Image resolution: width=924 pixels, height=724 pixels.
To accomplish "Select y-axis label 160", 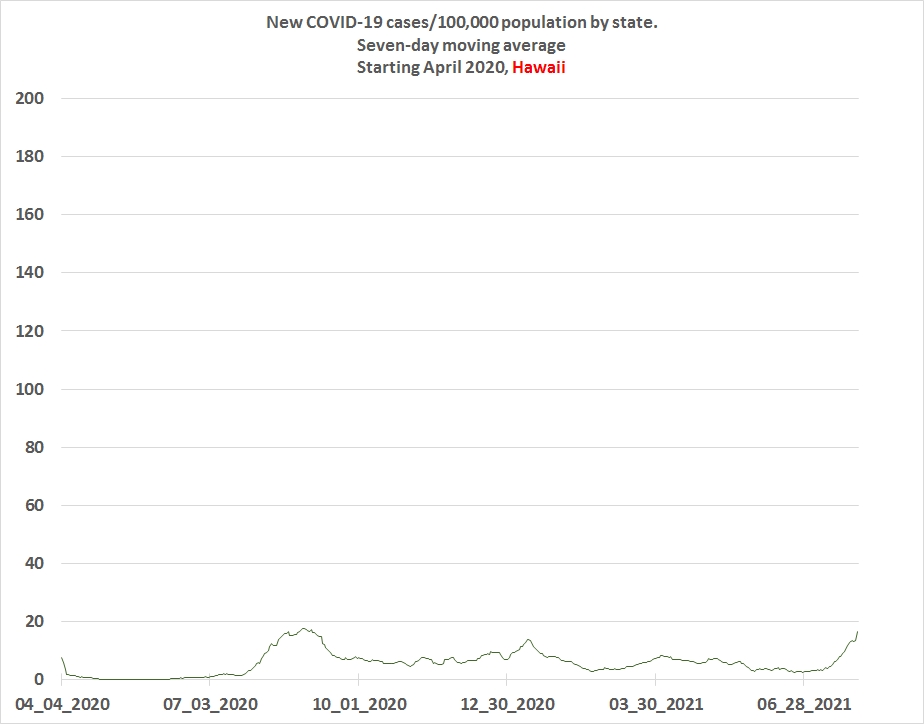I will [29, 214].
